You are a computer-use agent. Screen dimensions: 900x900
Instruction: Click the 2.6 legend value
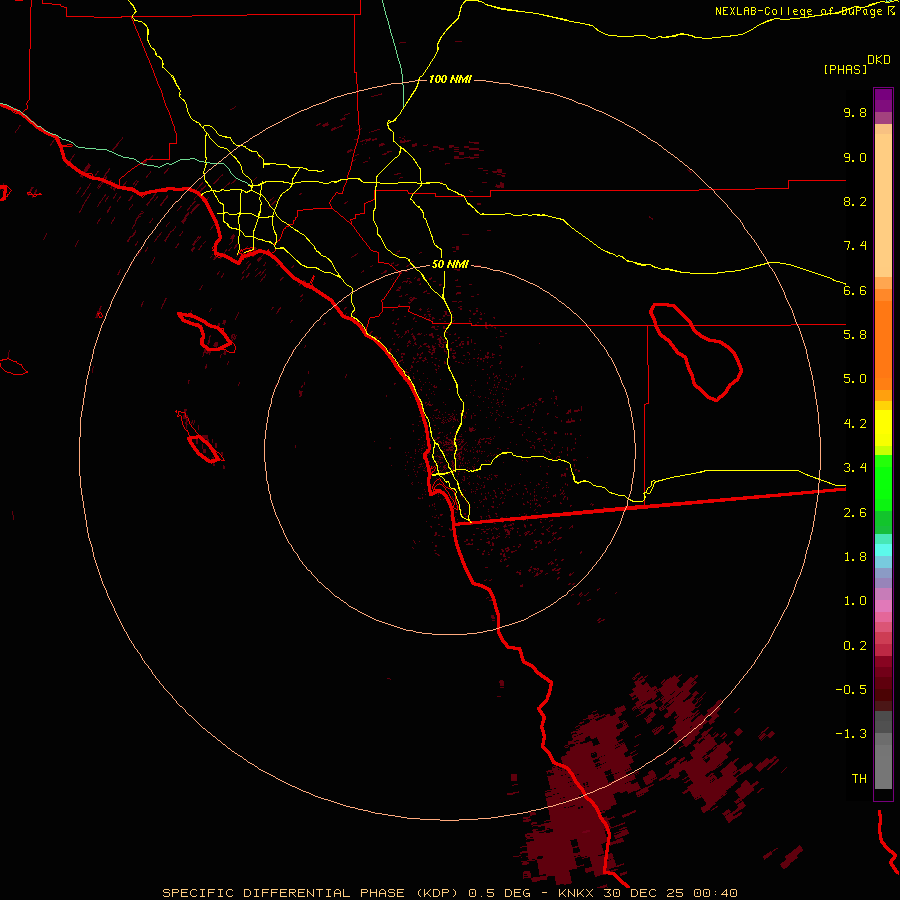[855, 513]
